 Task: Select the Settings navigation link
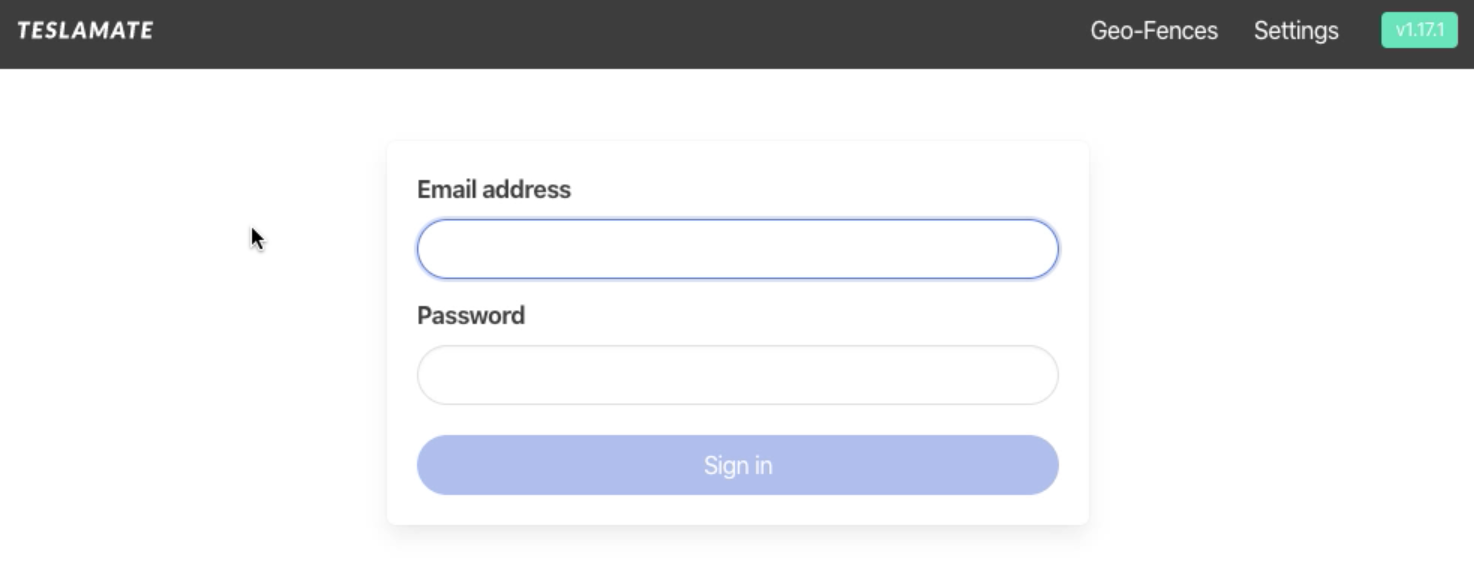[x=1296, y=31]
